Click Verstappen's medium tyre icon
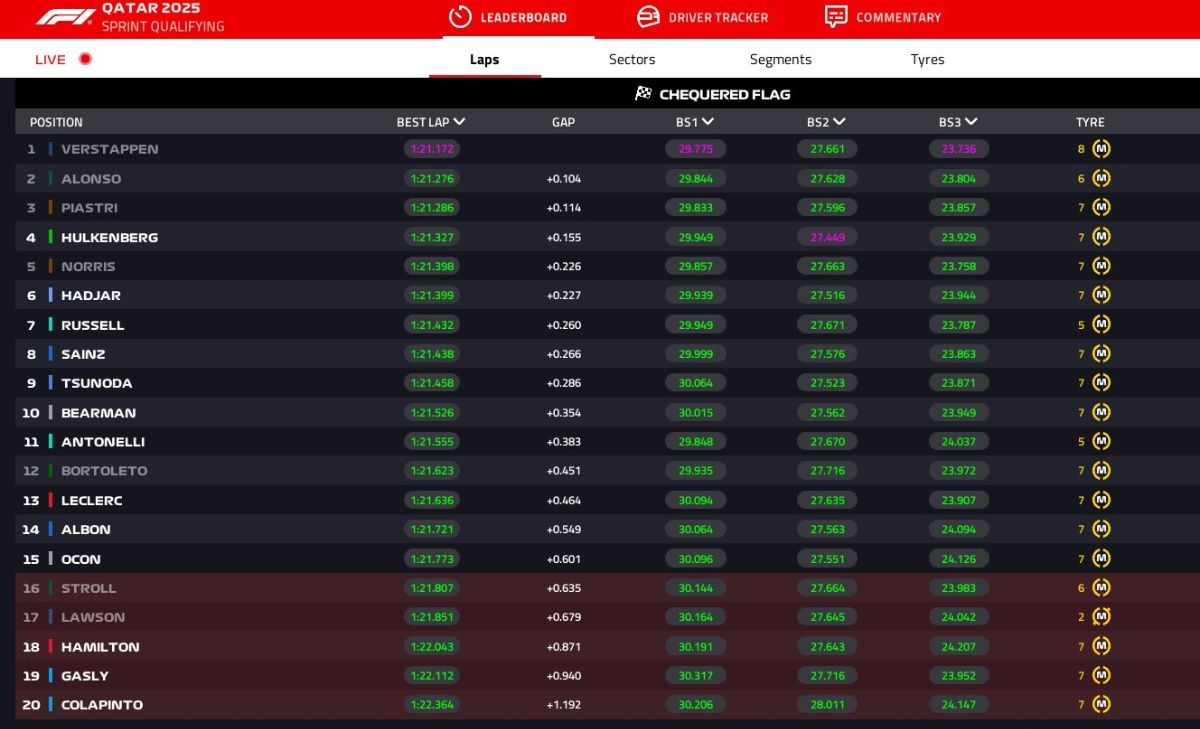This screenshot has width=1200, height=729. point(1101,149)
